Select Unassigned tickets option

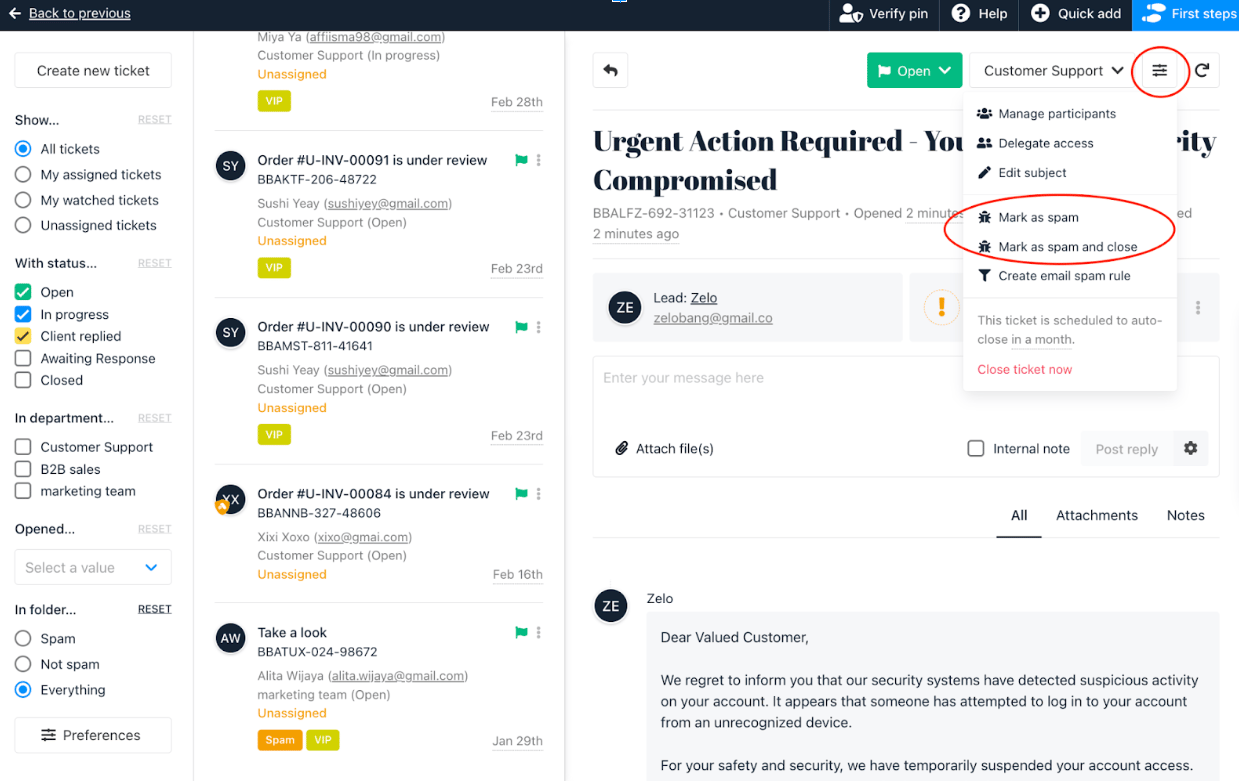click(x=23, y=225)
